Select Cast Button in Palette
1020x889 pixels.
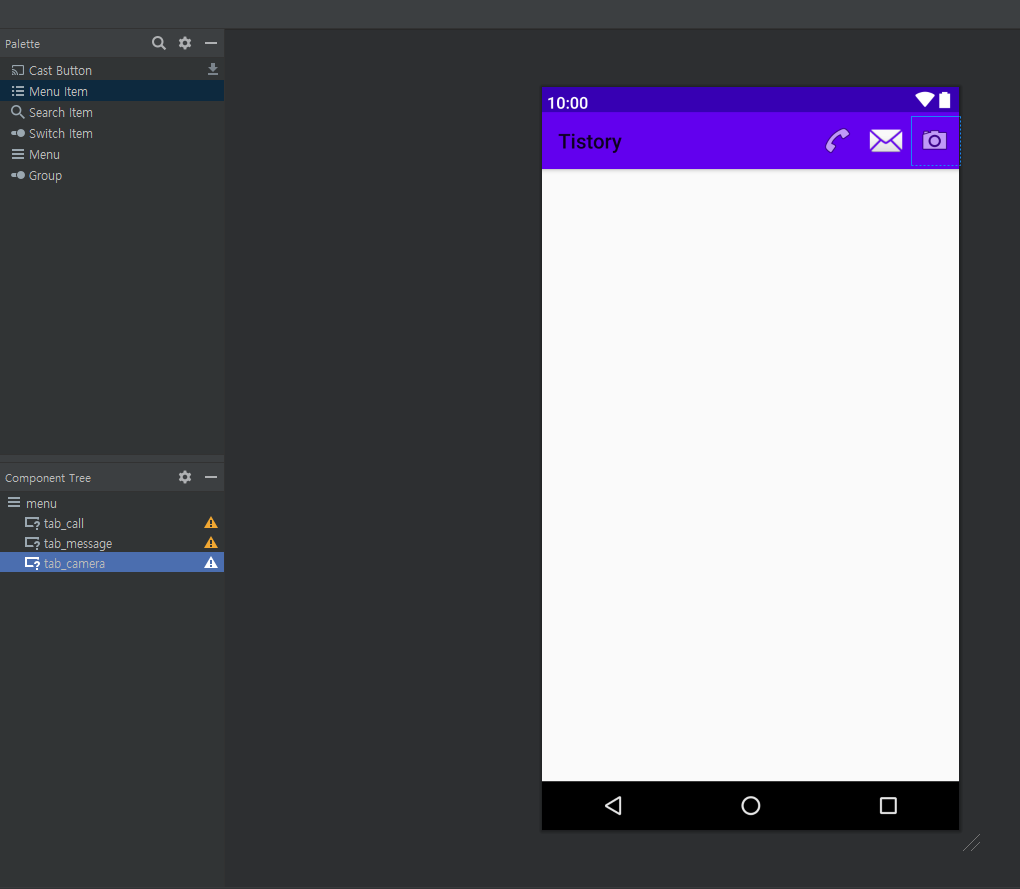[x=112, y=70]
